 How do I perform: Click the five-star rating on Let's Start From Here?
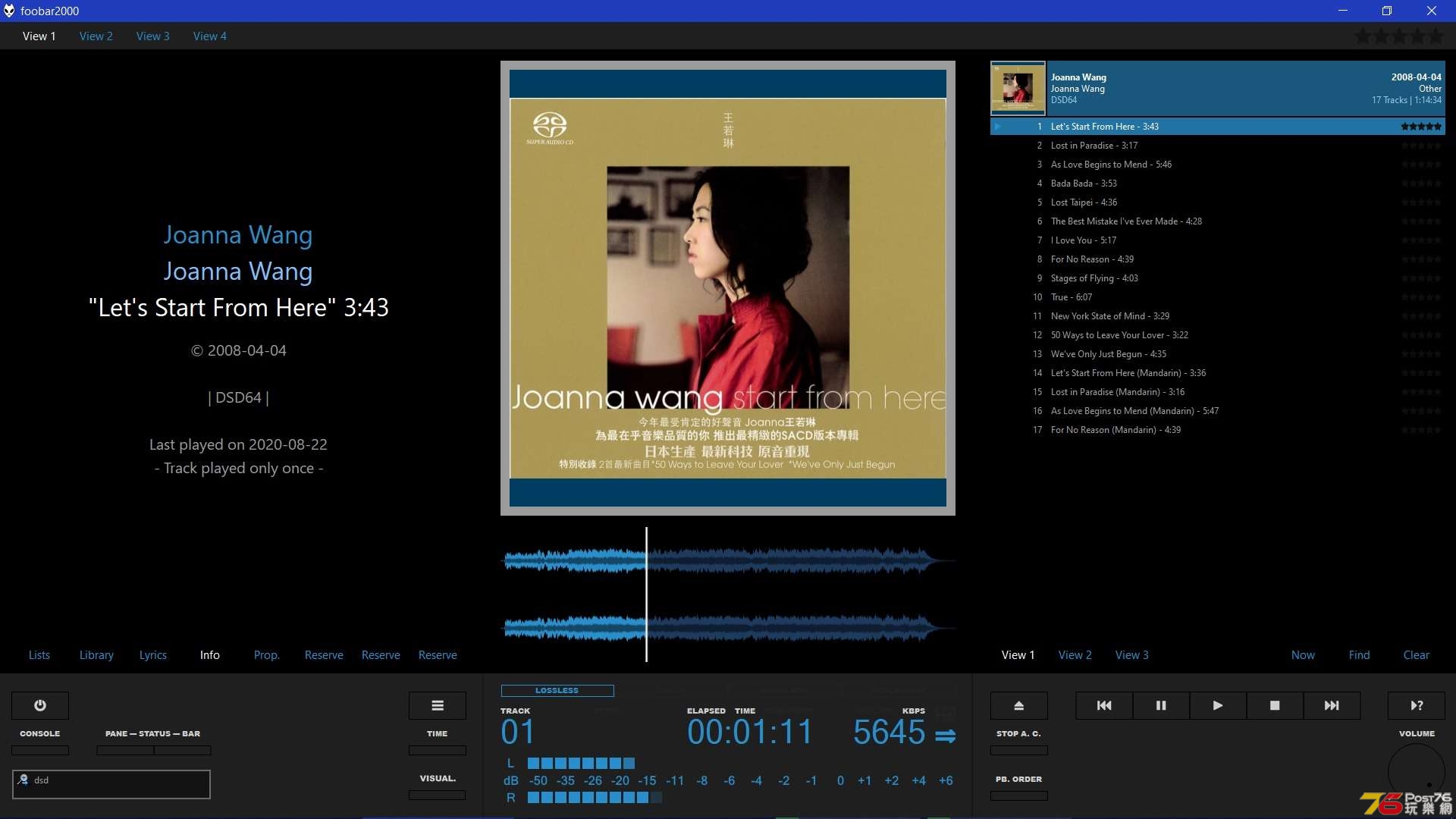point(1421,127)
